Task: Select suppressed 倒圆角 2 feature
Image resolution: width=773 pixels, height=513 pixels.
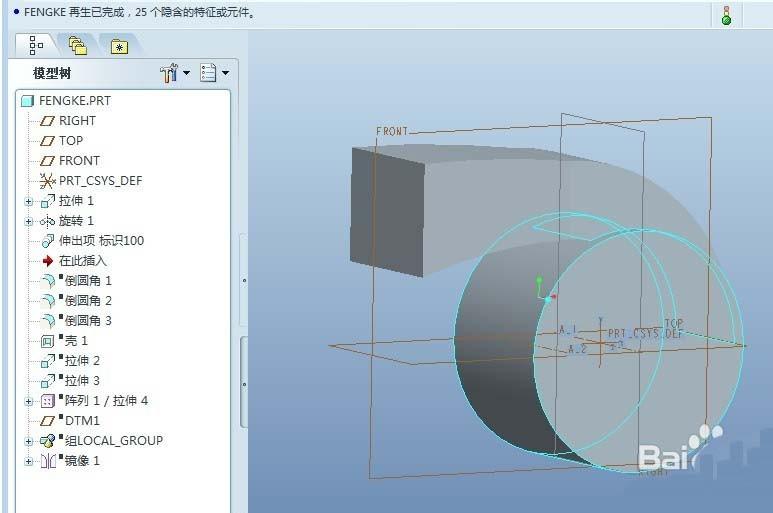Action: click(x=88, y=301)
